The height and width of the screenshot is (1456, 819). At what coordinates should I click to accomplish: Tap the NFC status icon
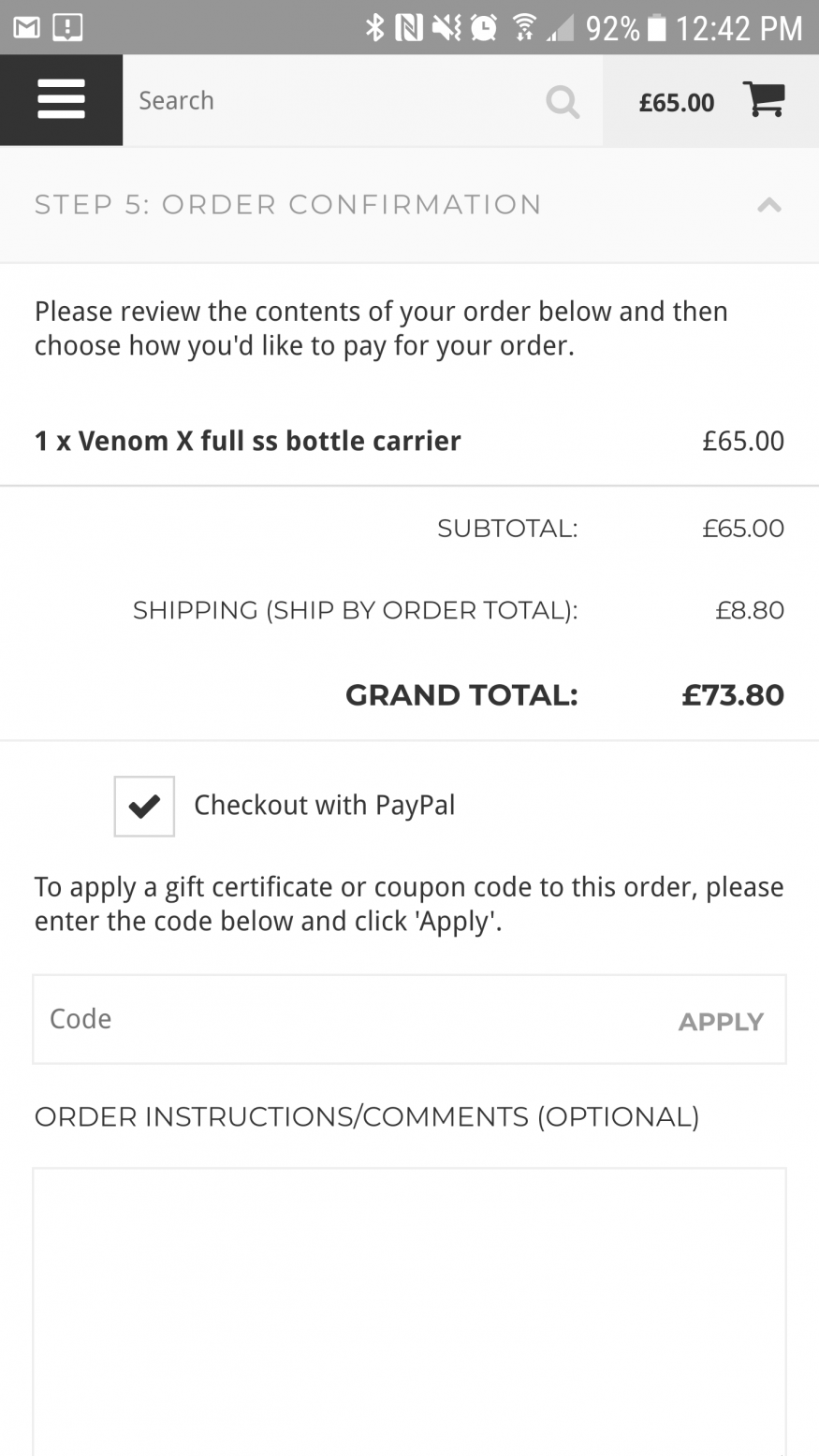(x=408, y=28)
